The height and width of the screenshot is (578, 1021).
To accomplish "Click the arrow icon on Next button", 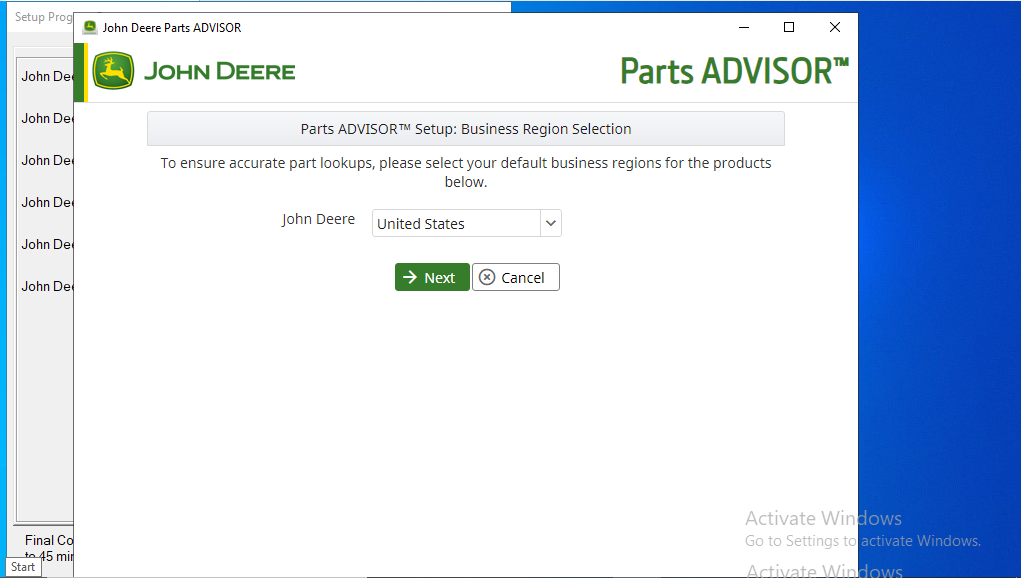I will pyautogui.click(x=410, y=278).
